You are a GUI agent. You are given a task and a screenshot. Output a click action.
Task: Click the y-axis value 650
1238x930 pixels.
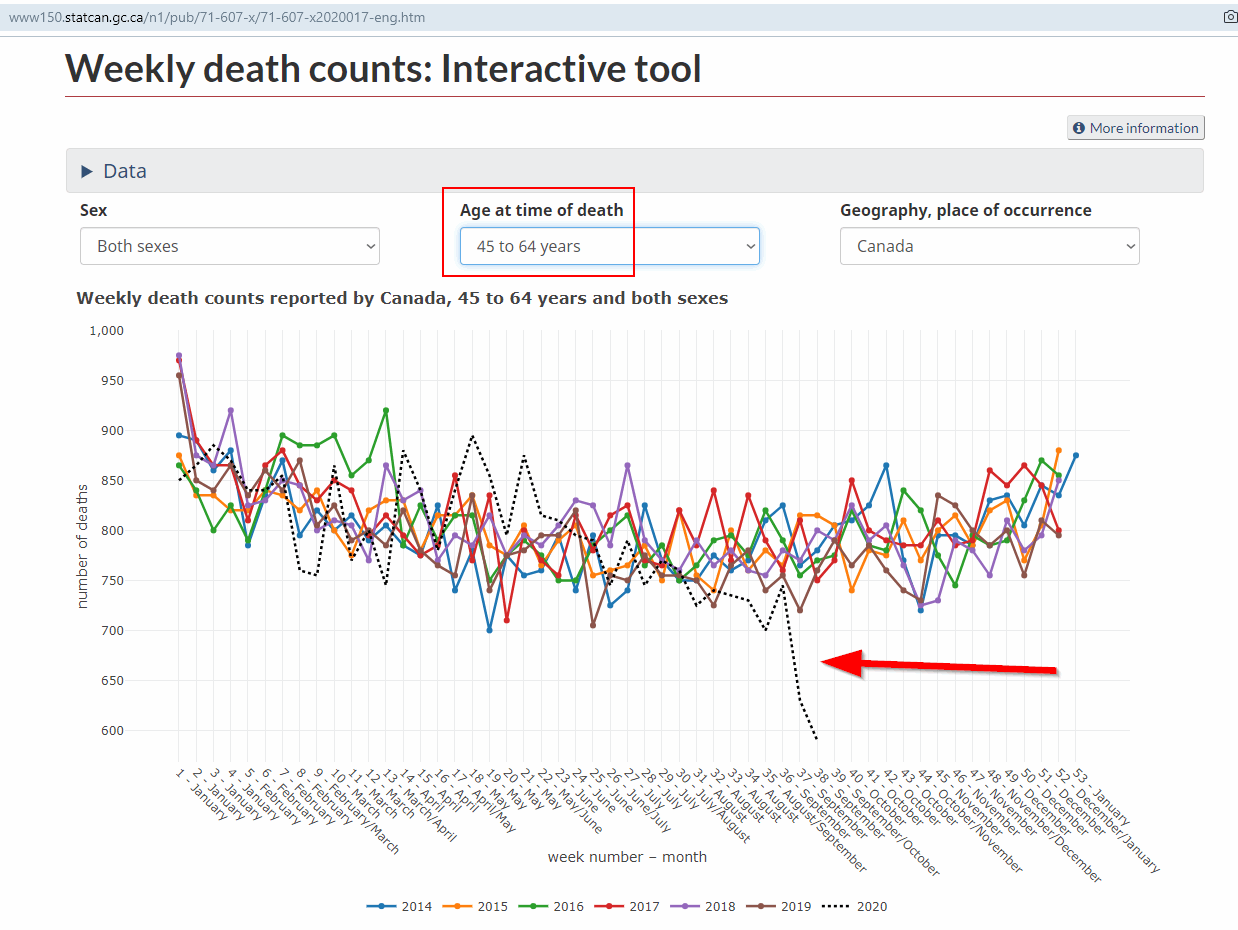pyautogui.click(x=110, y=680)
